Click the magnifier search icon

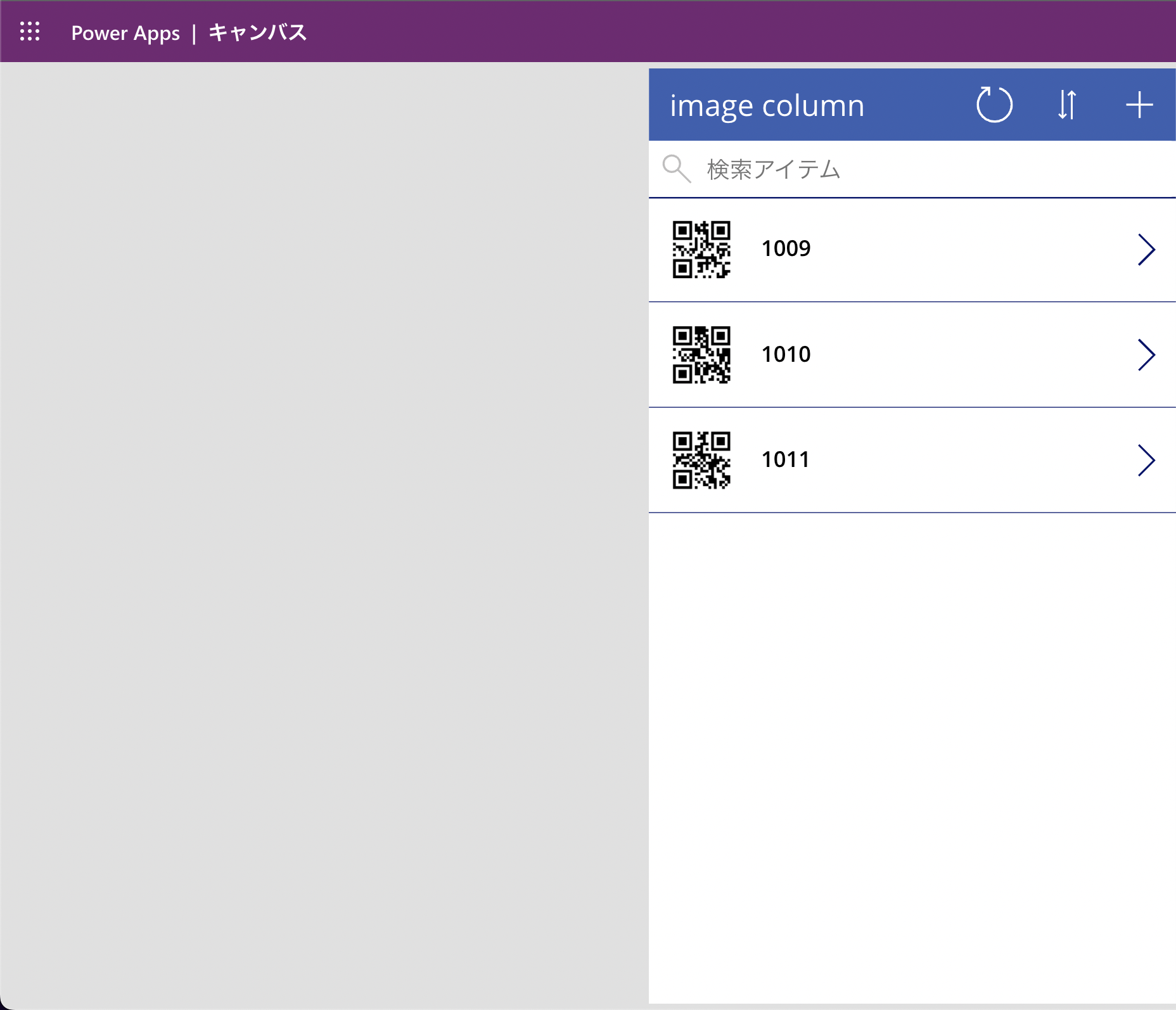click(x=676, y=169)
